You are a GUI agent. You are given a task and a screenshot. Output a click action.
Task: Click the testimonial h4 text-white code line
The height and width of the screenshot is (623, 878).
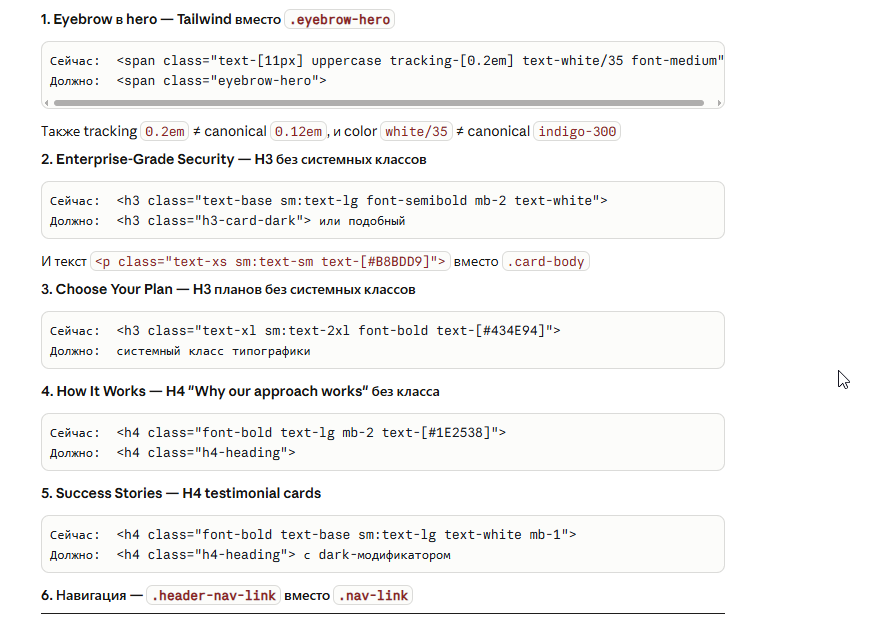click(x=345, y=534)
